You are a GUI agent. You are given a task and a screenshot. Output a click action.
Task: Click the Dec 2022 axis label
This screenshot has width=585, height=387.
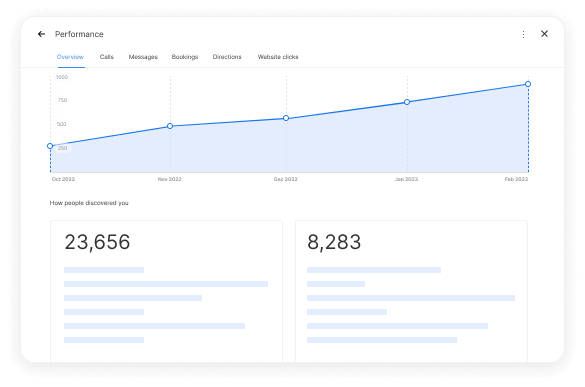285,179
